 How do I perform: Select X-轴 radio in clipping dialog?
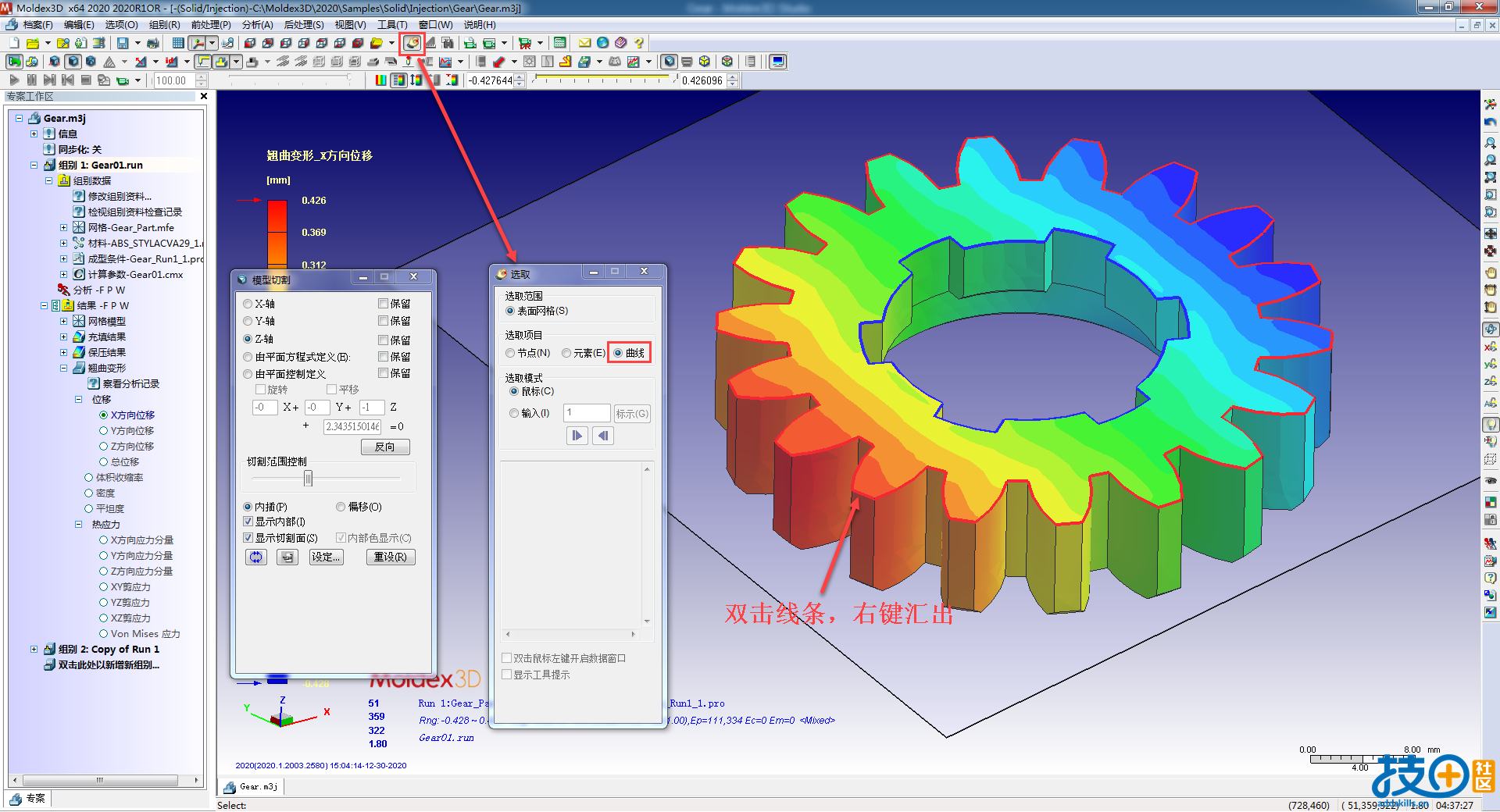click(248, 304)
